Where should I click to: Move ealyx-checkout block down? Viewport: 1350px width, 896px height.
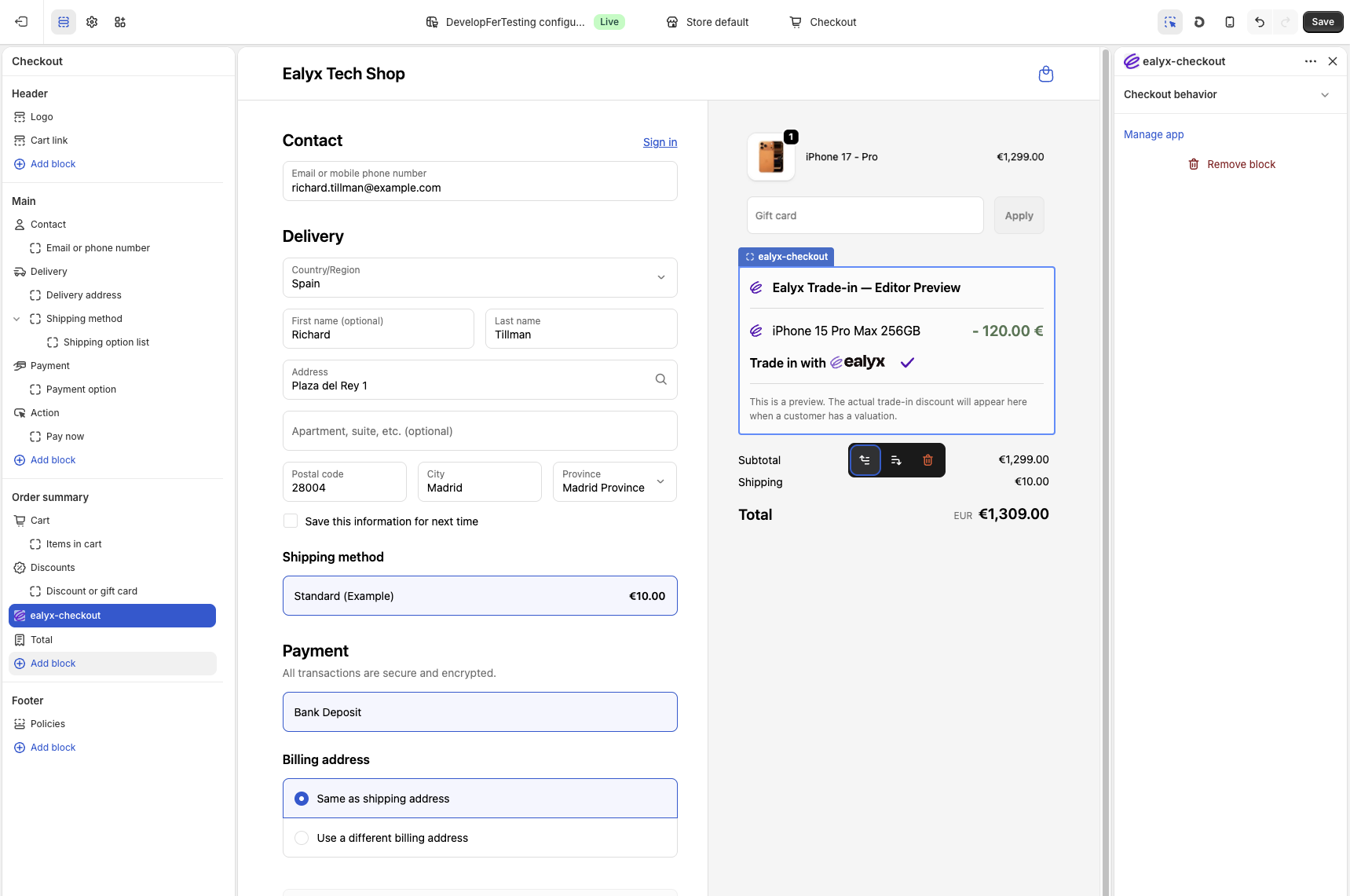click(896, 460)
